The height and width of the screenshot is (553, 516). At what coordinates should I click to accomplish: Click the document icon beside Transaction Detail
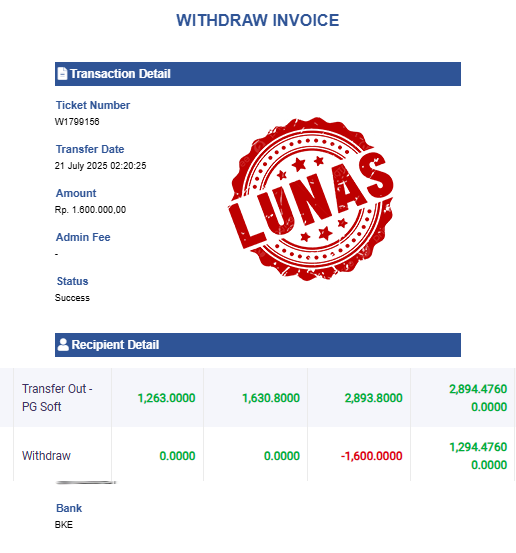click(62, 73)
